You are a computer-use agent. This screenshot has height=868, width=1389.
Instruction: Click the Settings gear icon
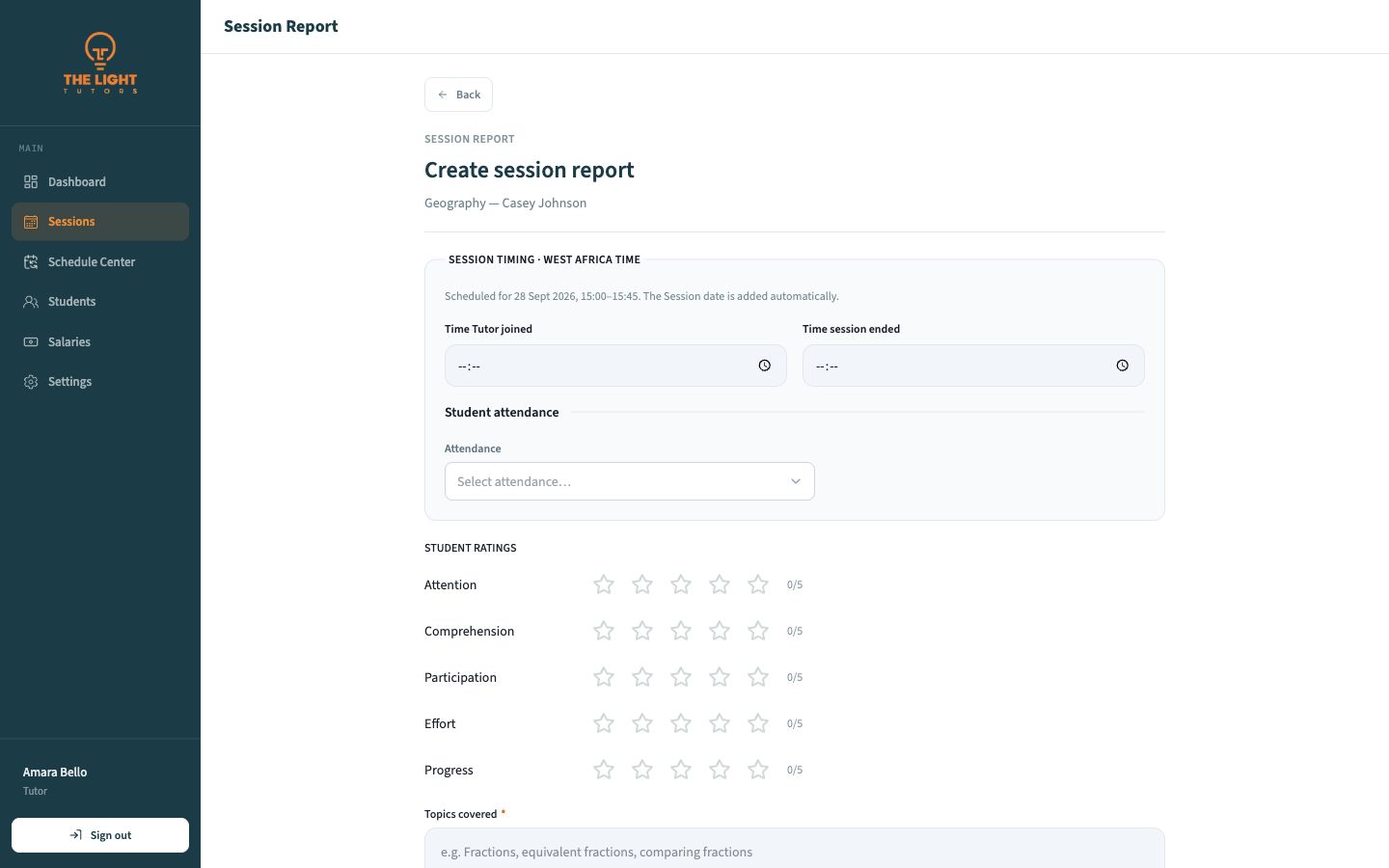click(x=31, y=382)
